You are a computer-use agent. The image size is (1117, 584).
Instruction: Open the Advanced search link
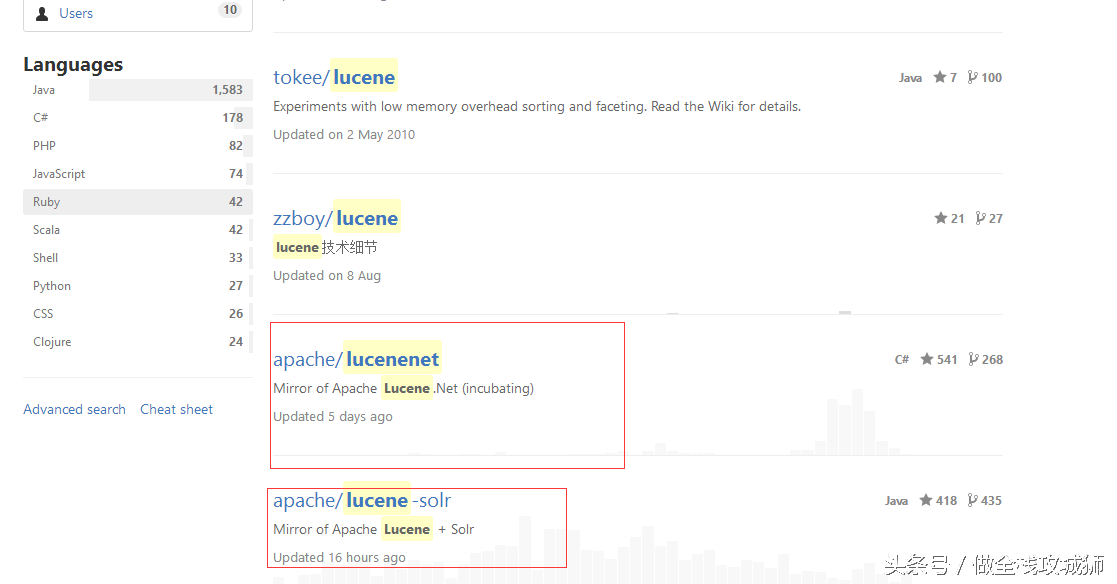(74, 410)
